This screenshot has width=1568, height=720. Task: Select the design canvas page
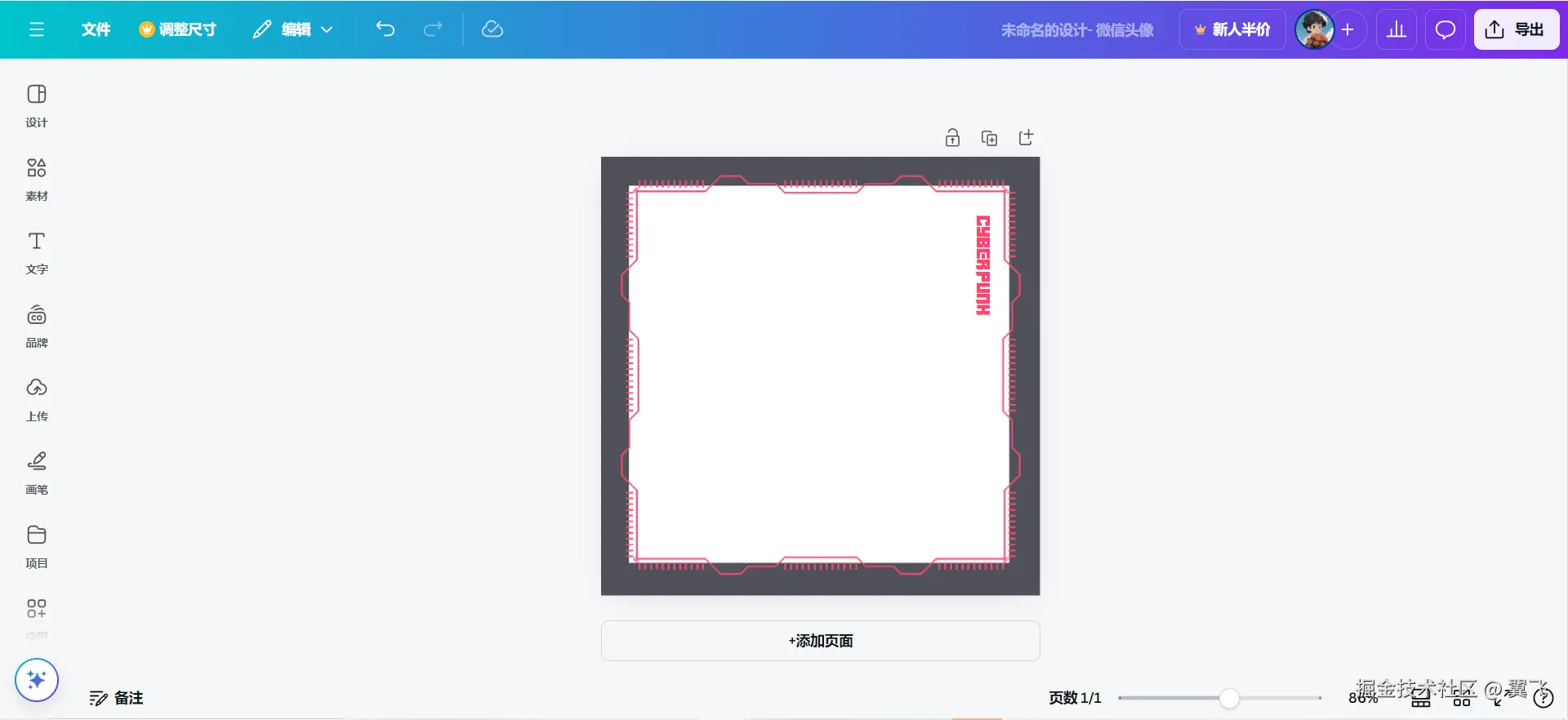(820, 376)
